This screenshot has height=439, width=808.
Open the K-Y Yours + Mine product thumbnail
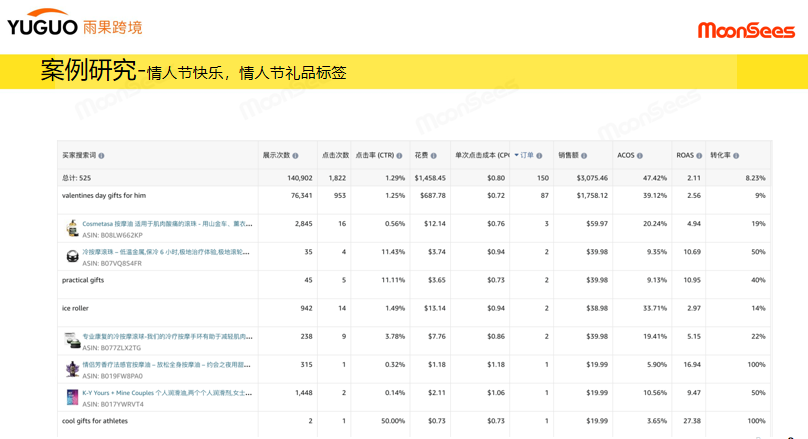[x=72, y=397]
